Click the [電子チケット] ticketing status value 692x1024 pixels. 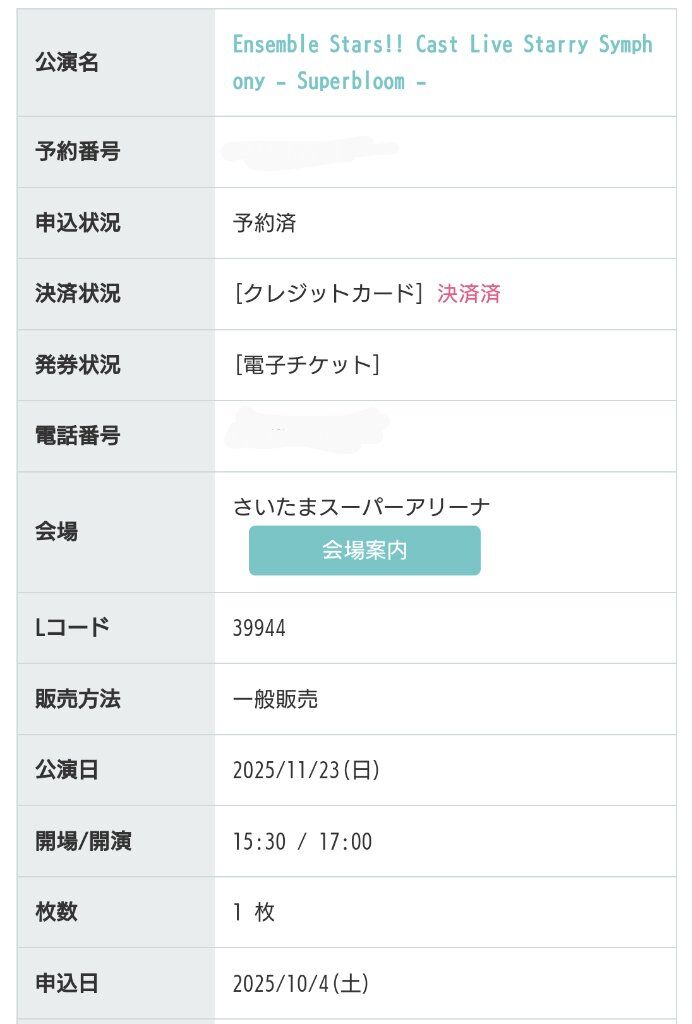307,365
